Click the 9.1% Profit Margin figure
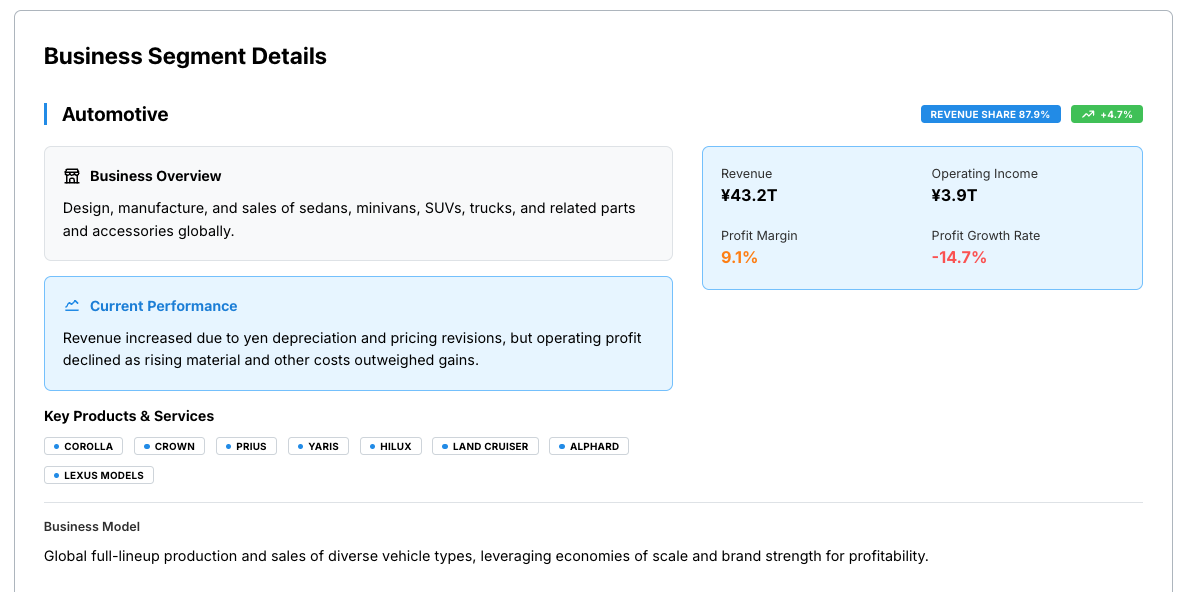Image resolution: width=1190 pixels, height=592 pixels. tap(739, 257)
